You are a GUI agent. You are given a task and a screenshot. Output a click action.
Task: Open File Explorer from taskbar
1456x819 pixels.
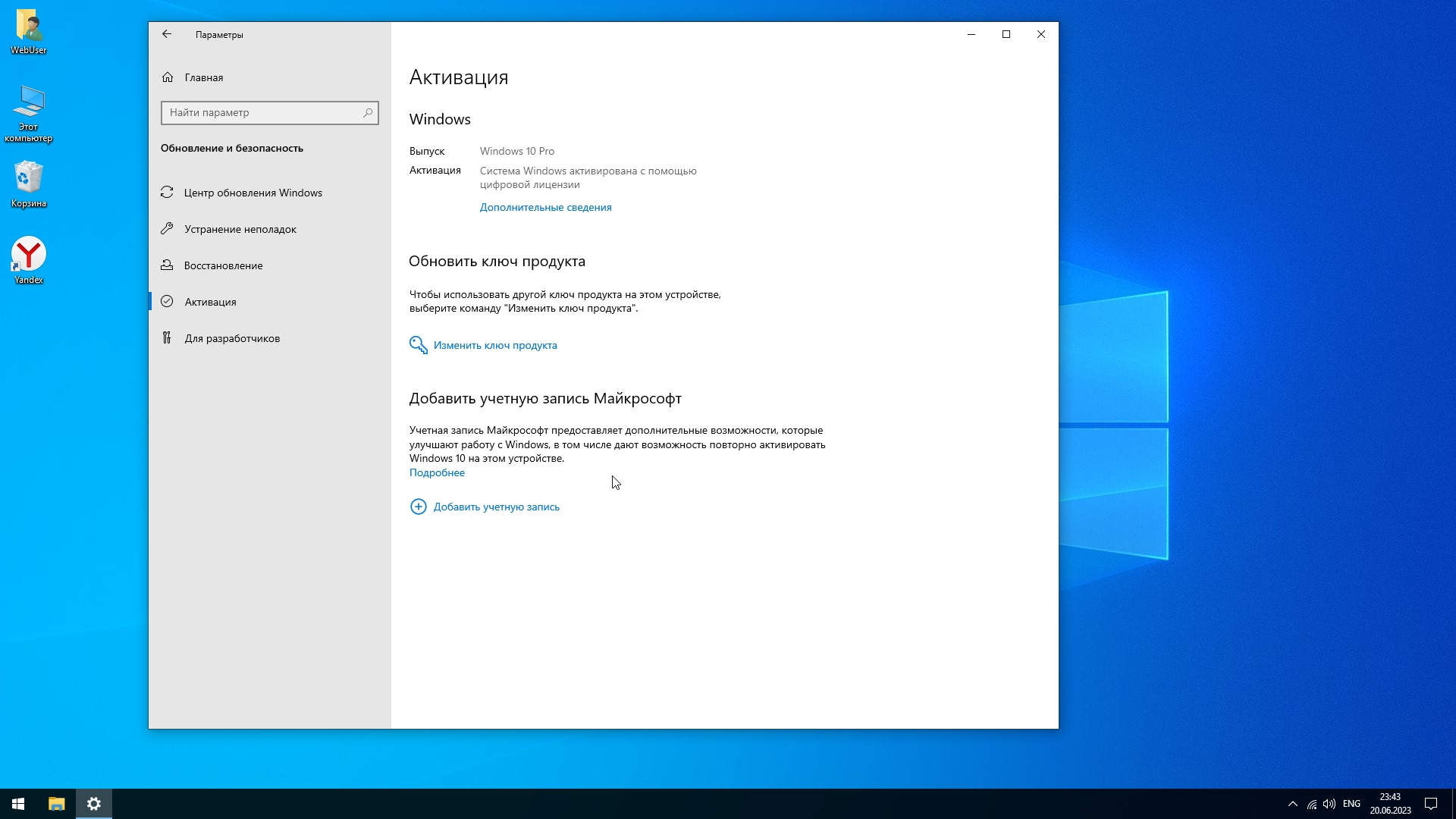click(57, 804)
